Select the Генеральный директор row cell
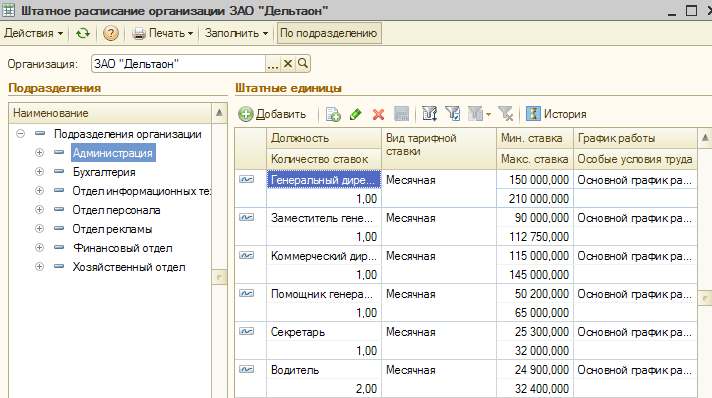The width and height of the screenshot is (712, 398). [324, 180]
